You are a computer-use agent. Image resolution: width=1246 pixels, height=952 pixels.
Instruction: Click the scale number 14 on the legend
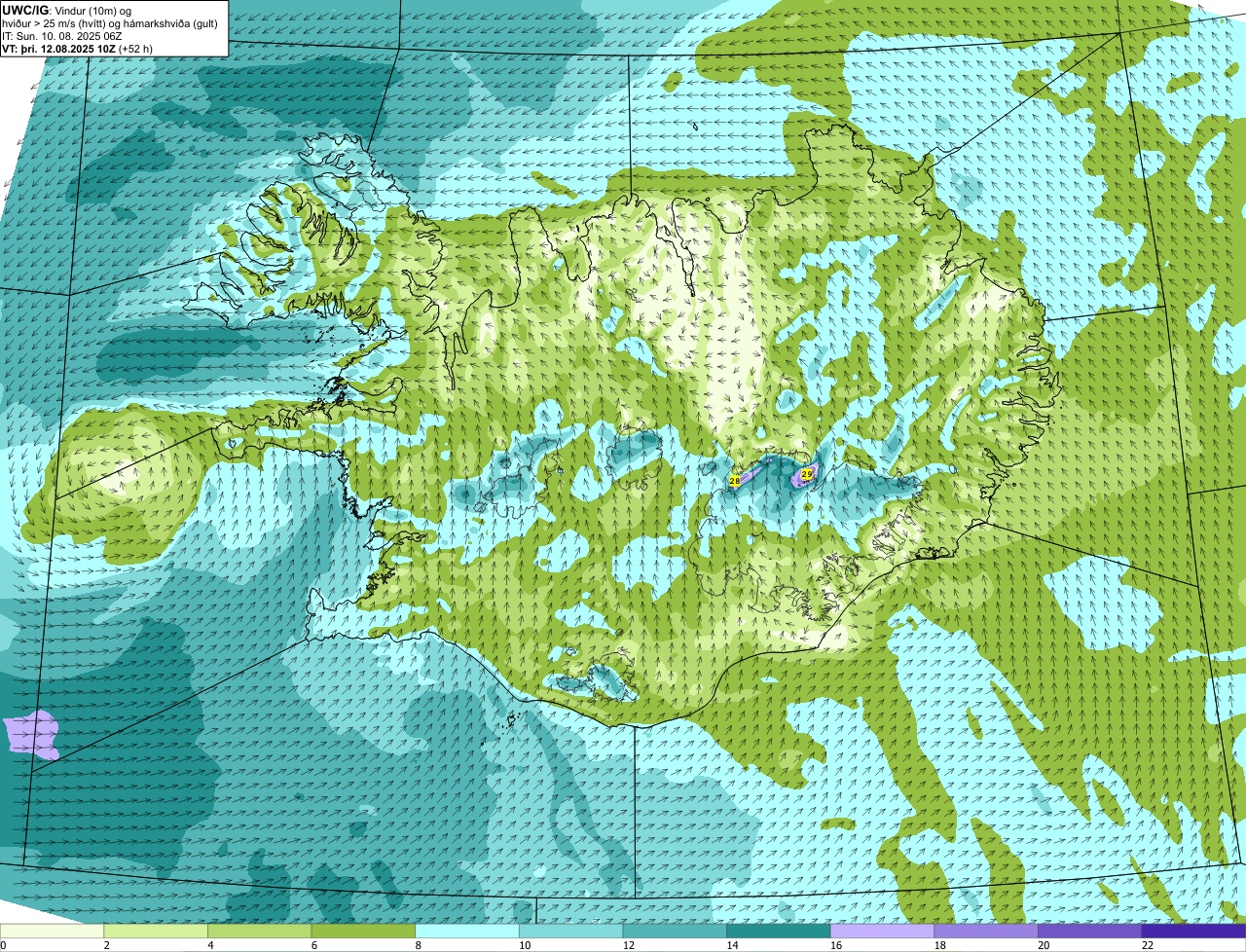(732, 945)
